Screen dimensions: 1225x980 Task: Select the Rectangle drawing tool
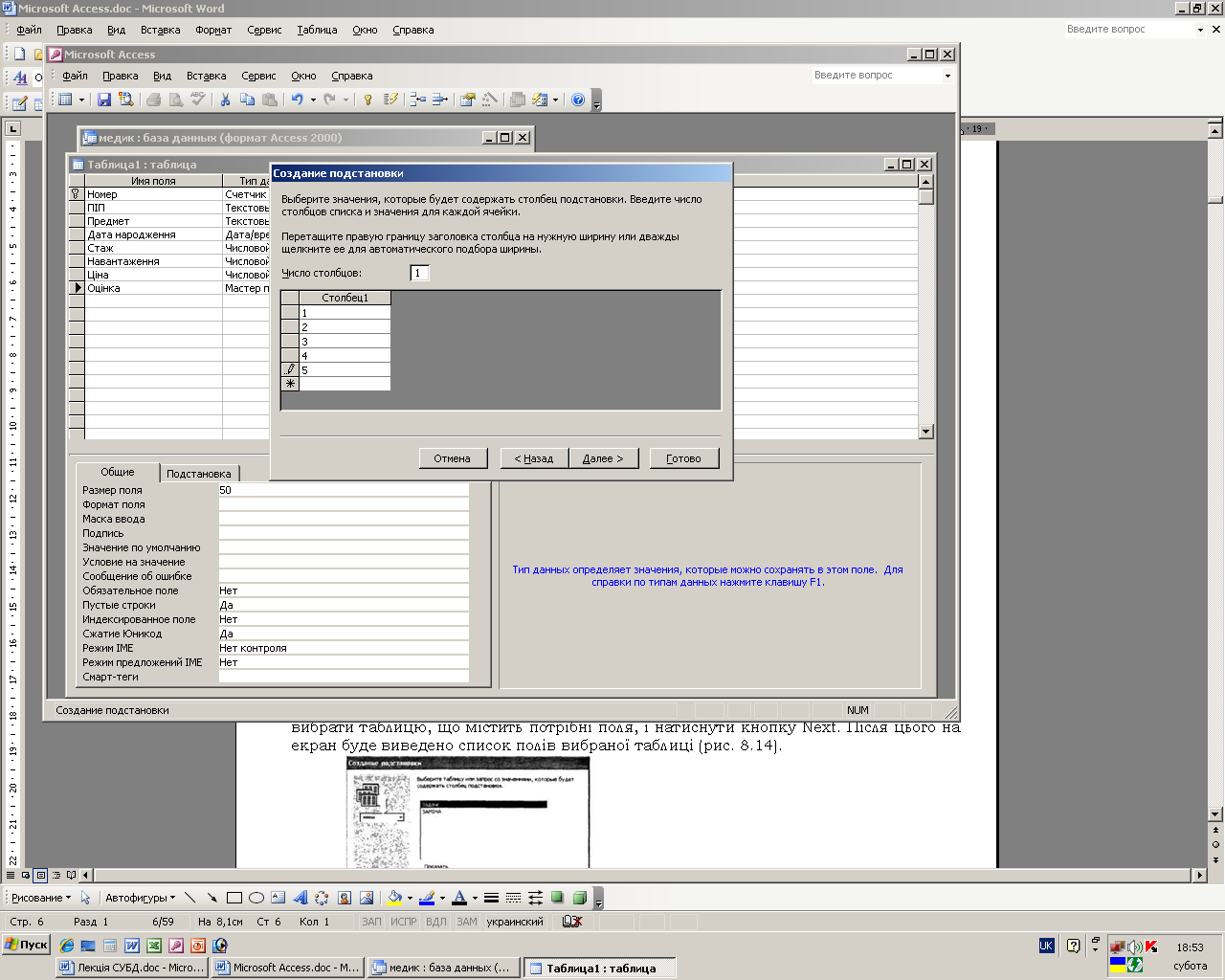pyautogui.click(x=234, y=898)
